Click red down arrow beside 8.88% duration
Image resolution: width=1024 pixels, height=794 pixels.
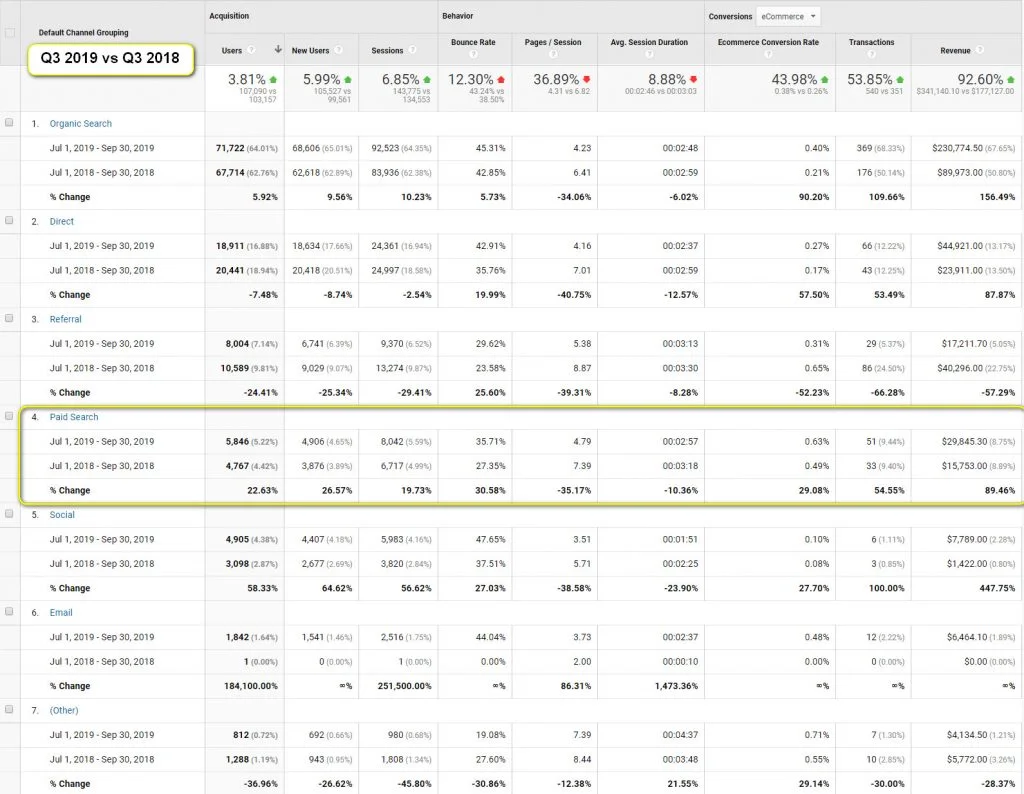click(x=693, y=80)
